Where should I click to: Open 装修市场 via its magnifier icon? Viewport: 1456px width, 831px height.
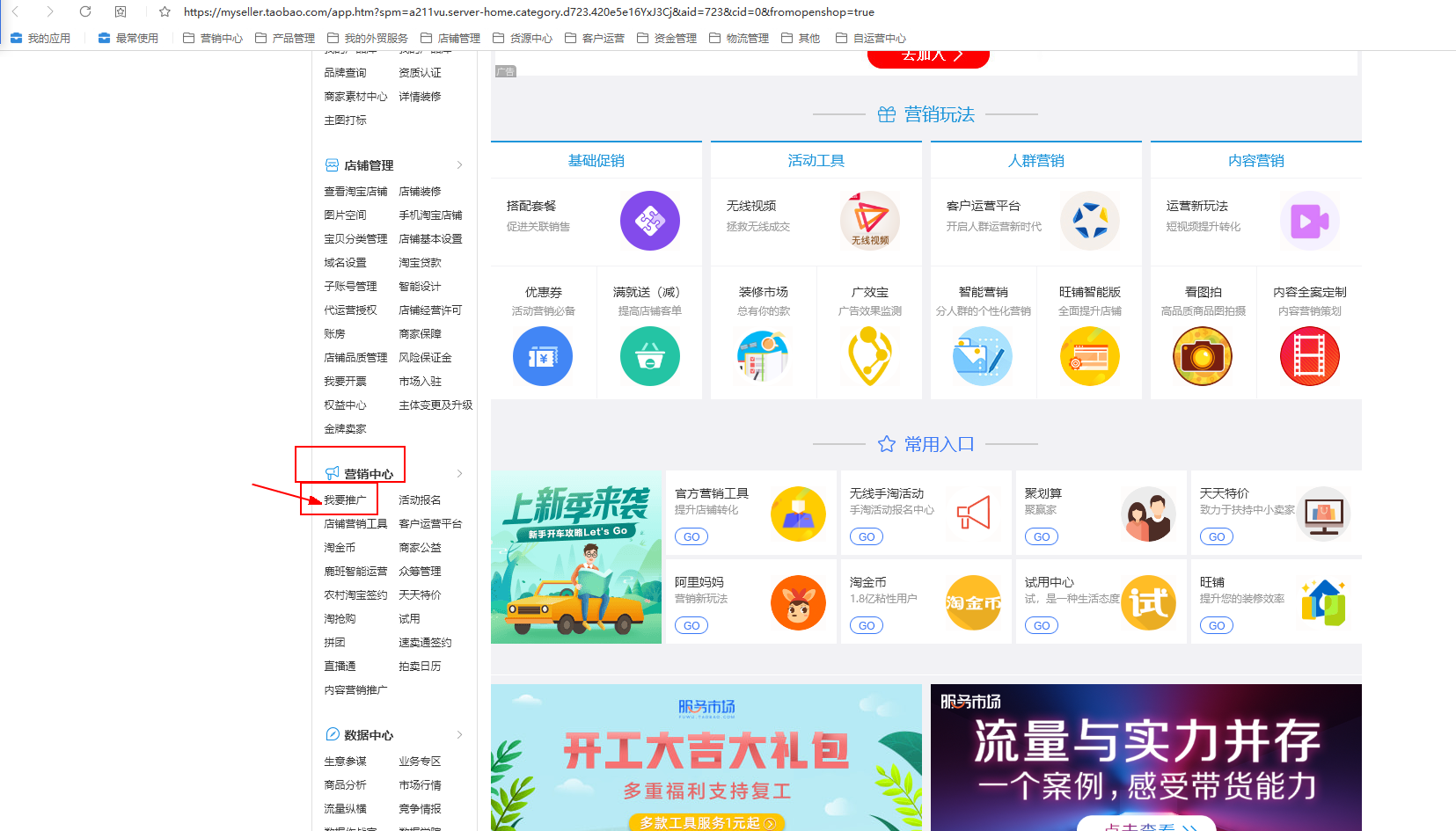pos(763,356)
